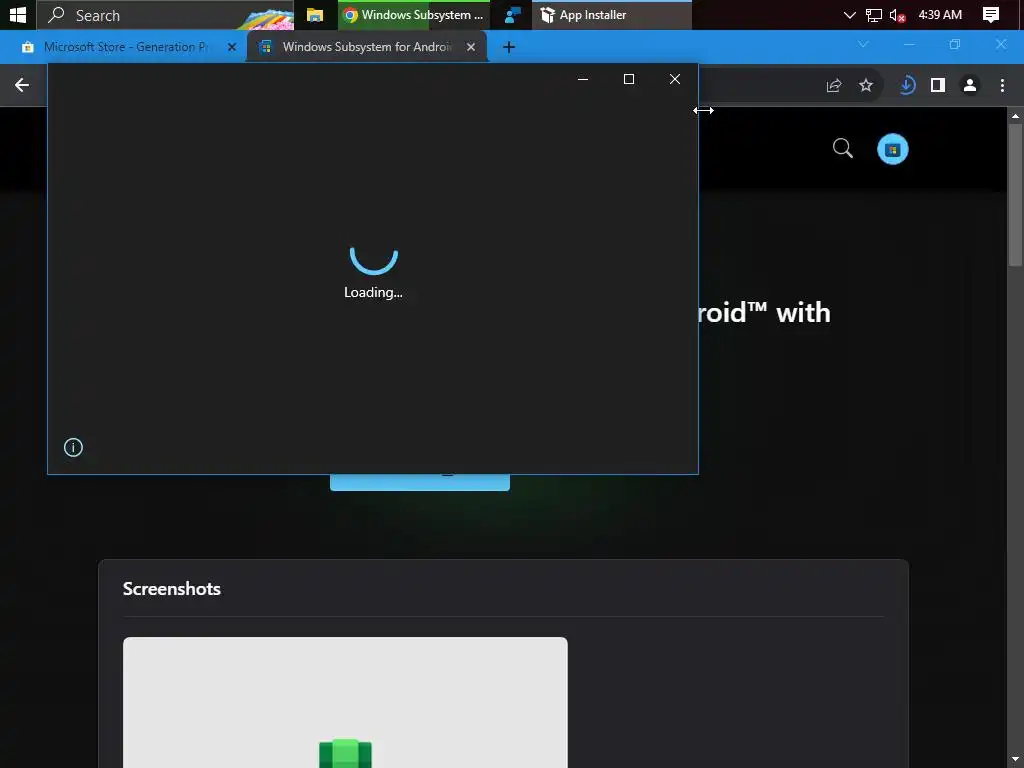Share this page from Chrome toolbar
Image resolution: width=1024 pixels, height=768 pixels.
(x=834, y=86)
